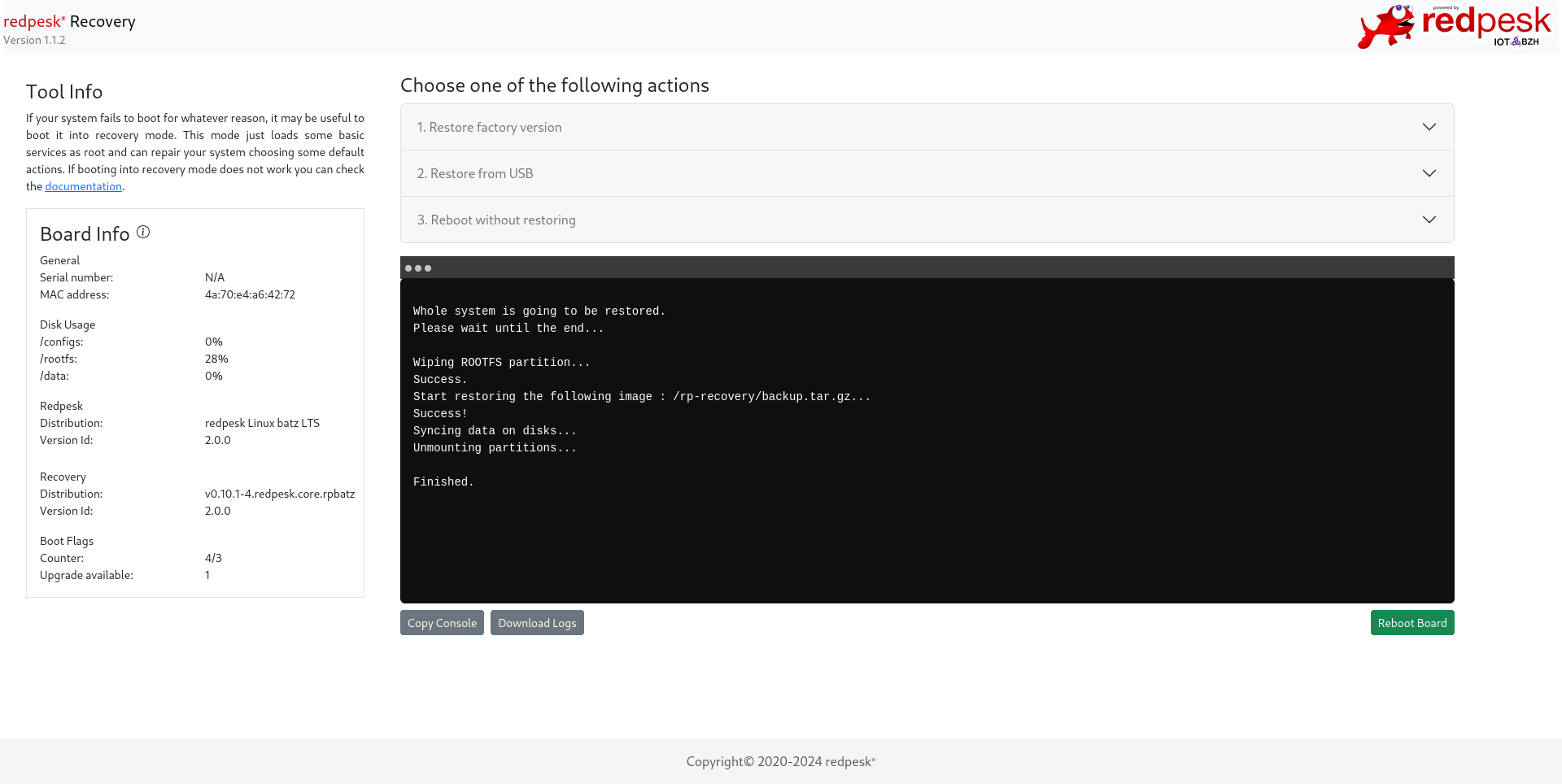
Task: Click the /configs usage value 0%
Action: (214, 342)
